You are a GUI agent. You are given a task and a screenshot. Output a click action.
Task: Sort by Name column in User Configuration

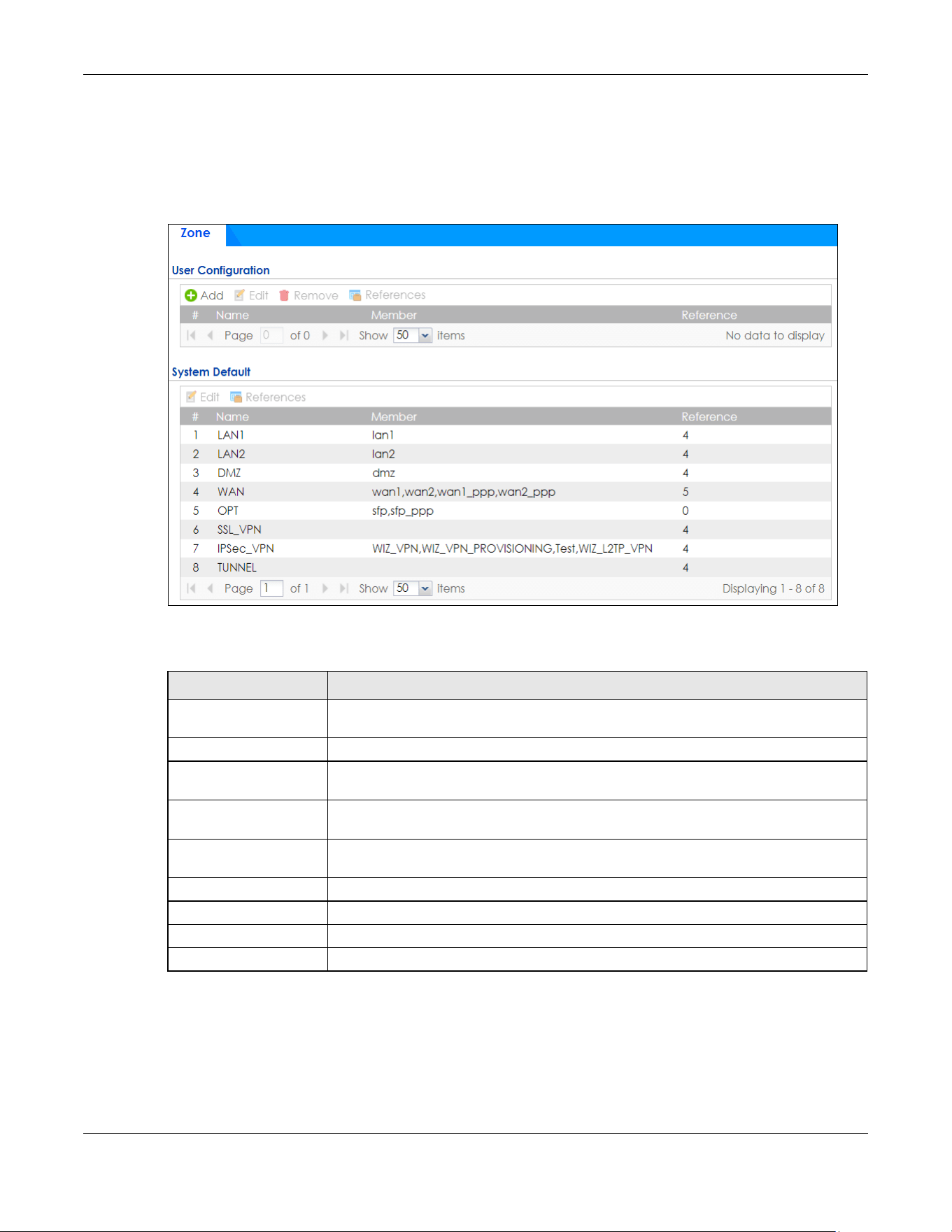pyautogui.click(x=232, y=315)
